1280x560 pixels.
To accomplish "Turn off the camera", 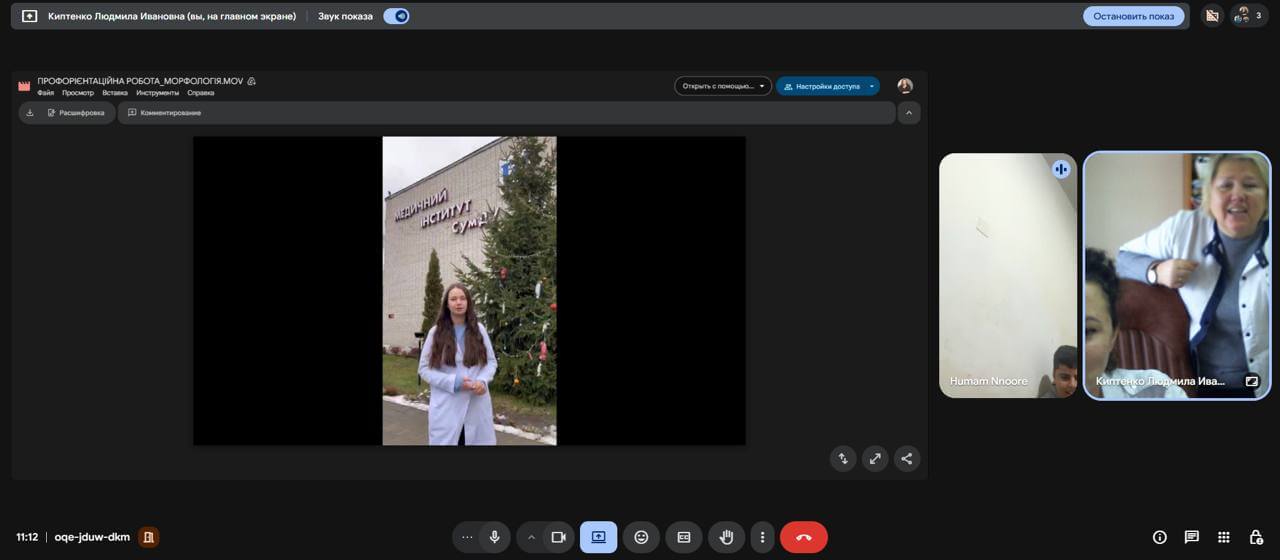I will (558, 537).
